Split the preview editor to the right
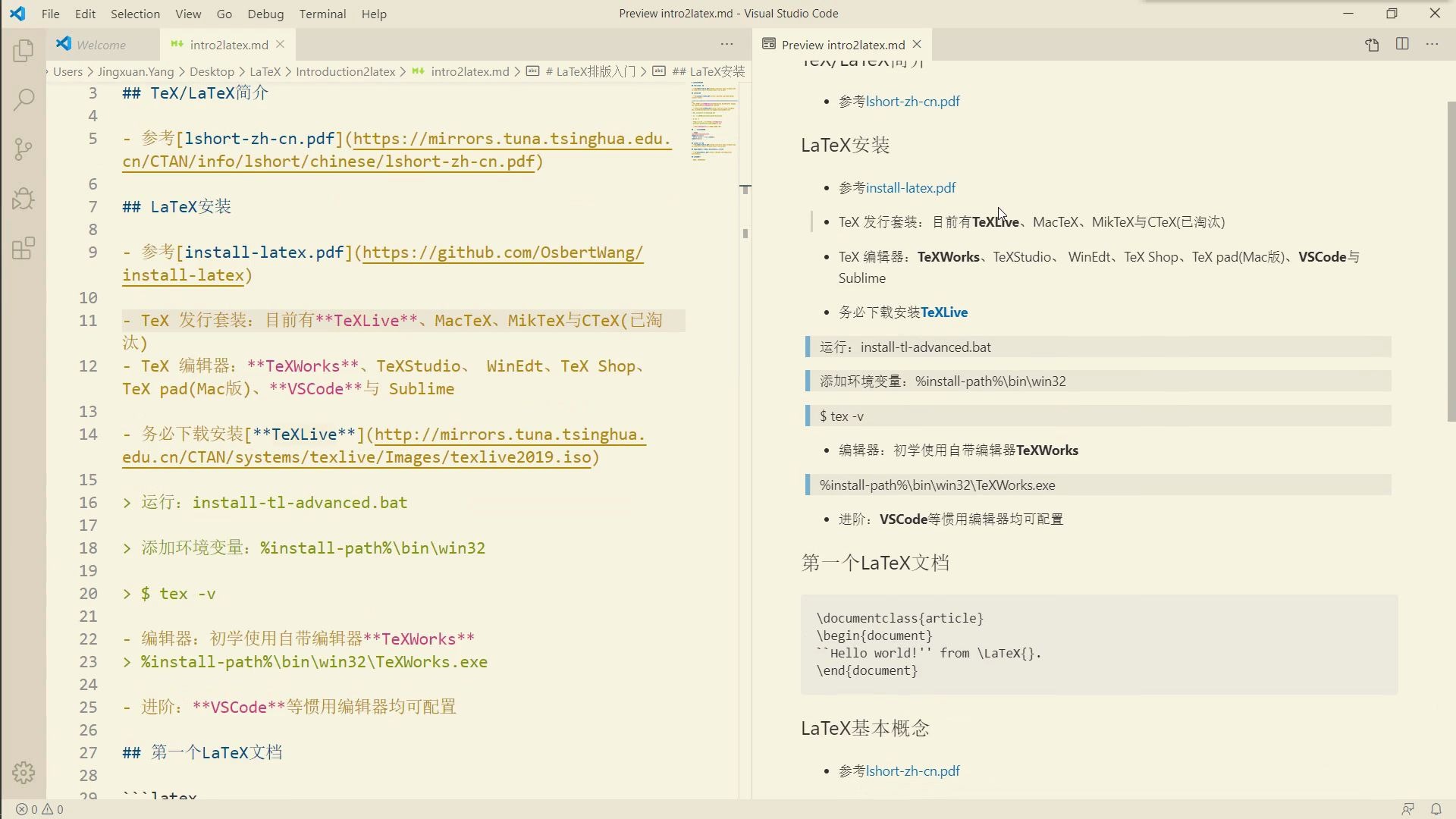Screen dimensions: 1456x819 point(1402,45)
